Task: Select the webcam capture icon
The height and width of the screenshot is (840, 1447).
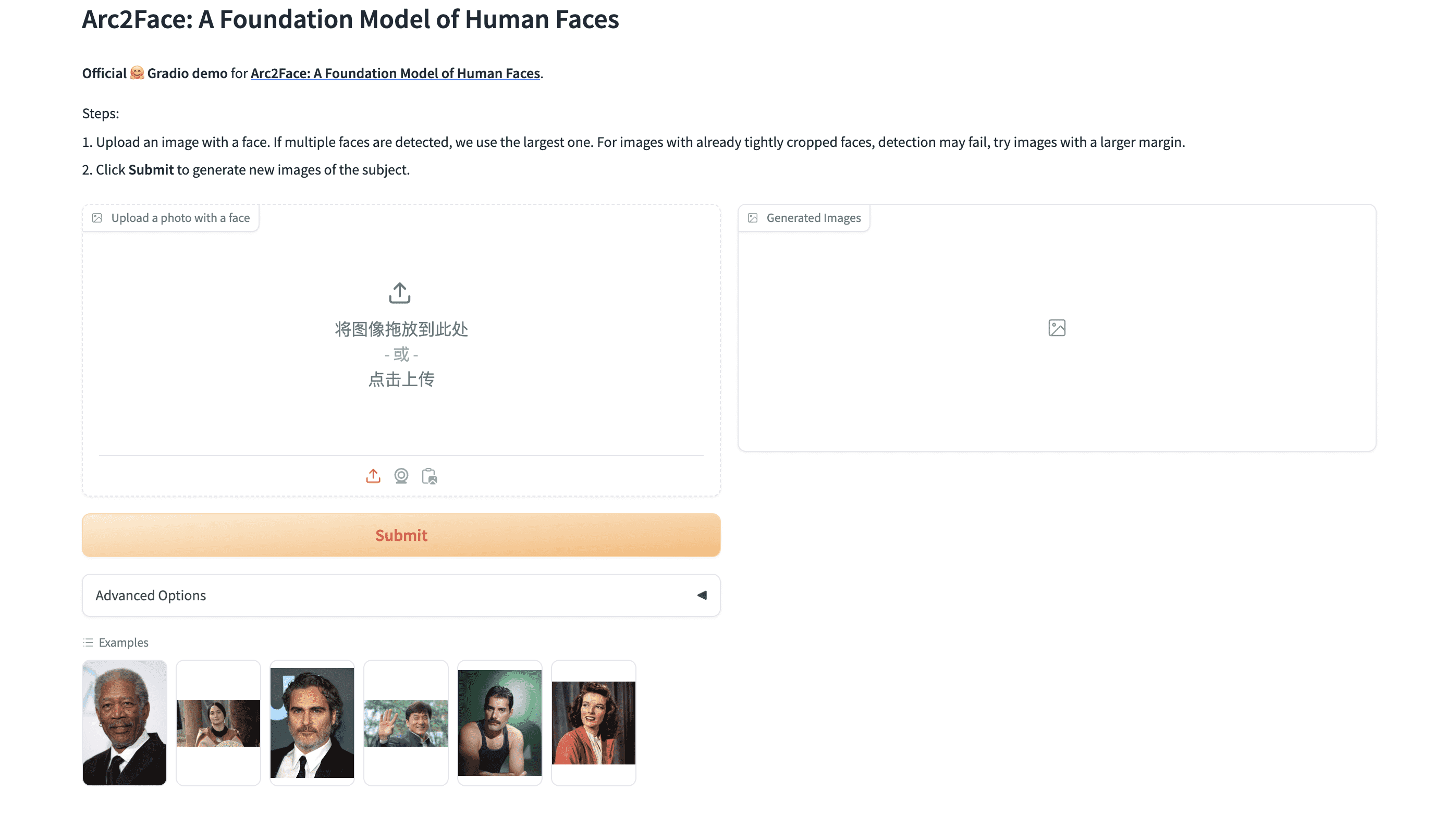Action: (x=401, y=476)
